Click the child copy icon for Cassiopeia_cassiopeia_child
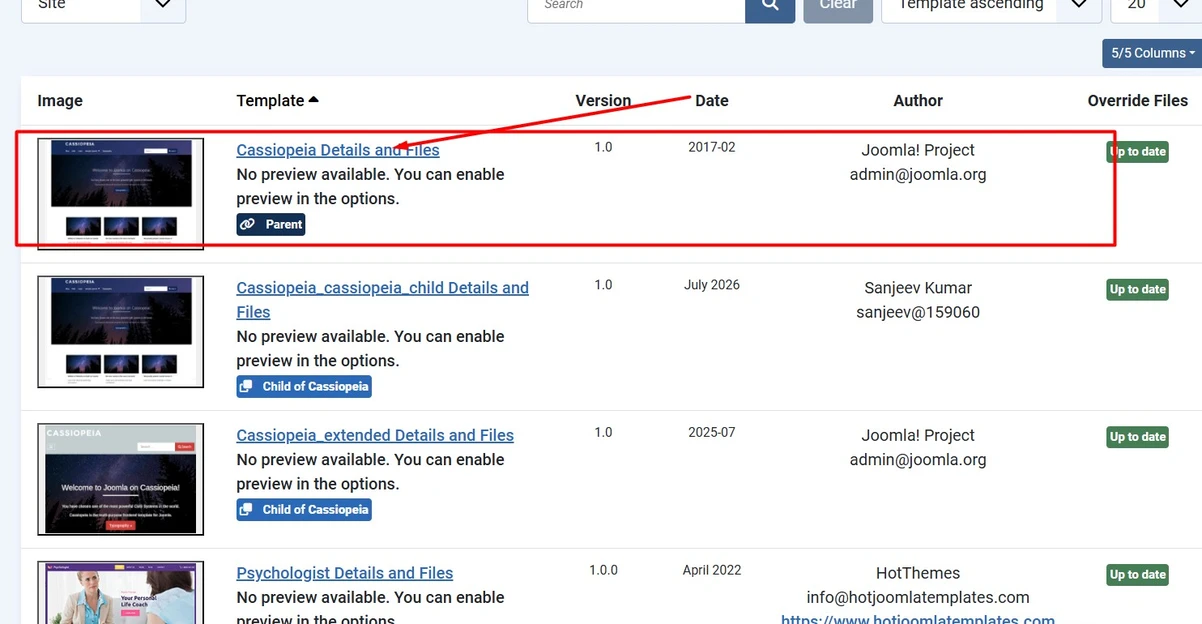Viewport: 1202px width, 624px height. (x=248, y=386)
